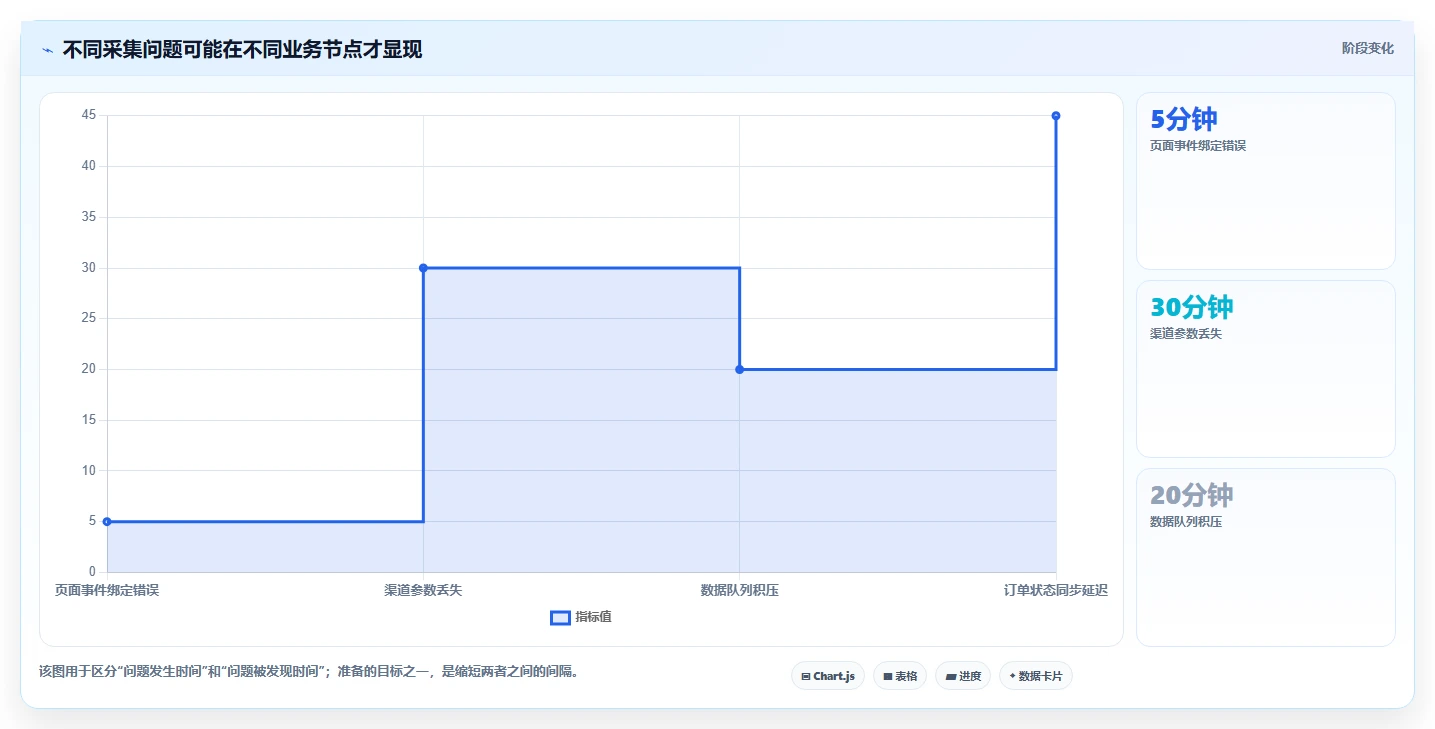The height and width of the screenshot is (729, 1435).
Task: Open the 5分钟 页面事件绑定错误 card
Action: pyautogui.click(x=1265, y=181)
